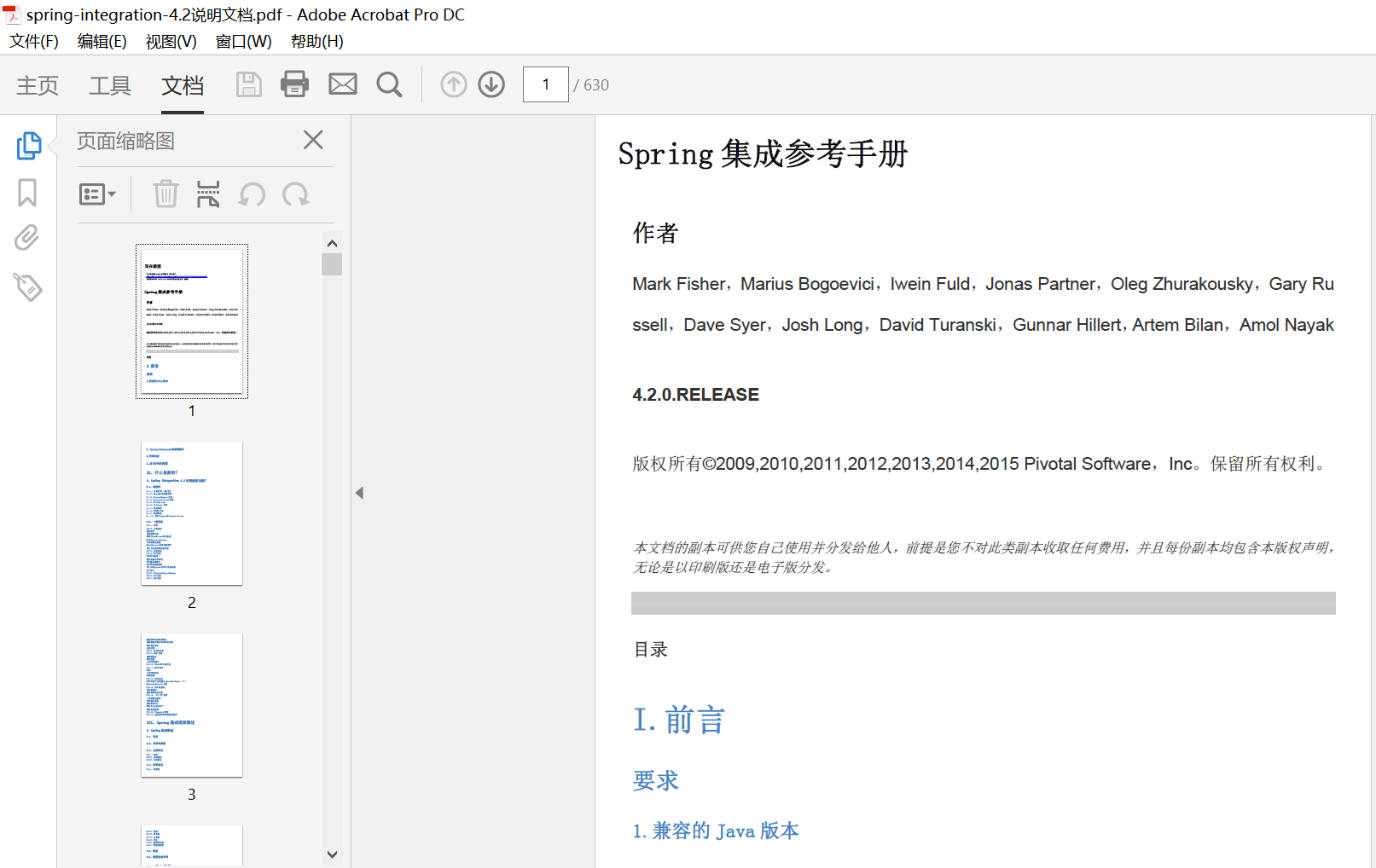Viewport: 1376px width, 868px height.
Task: Click the partially visible page 4 thumbnail
Action: [x=192, y=846]
